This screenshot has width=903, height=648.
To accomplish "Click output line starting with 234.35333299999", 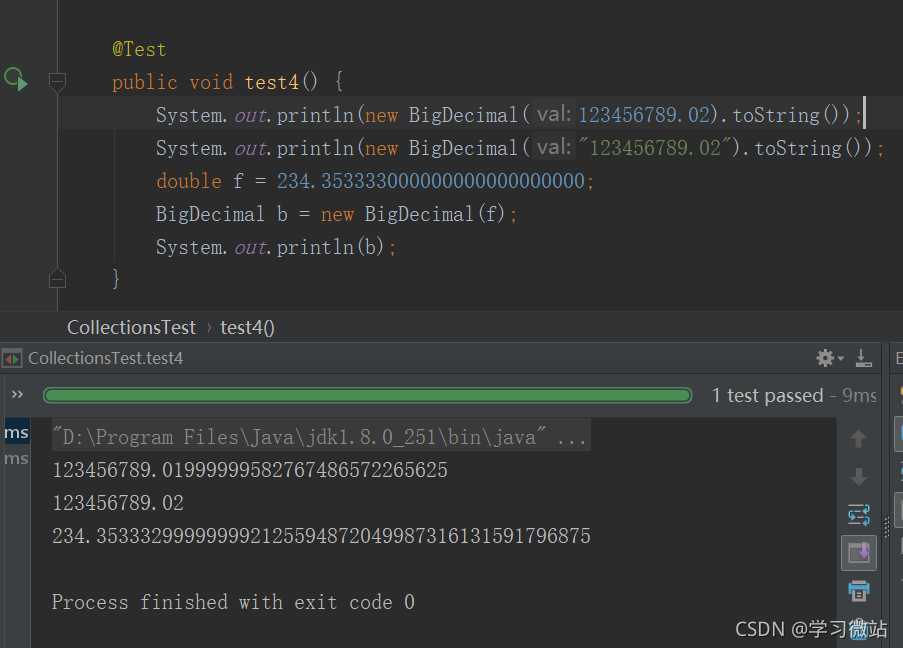I will tap(321, 536).
